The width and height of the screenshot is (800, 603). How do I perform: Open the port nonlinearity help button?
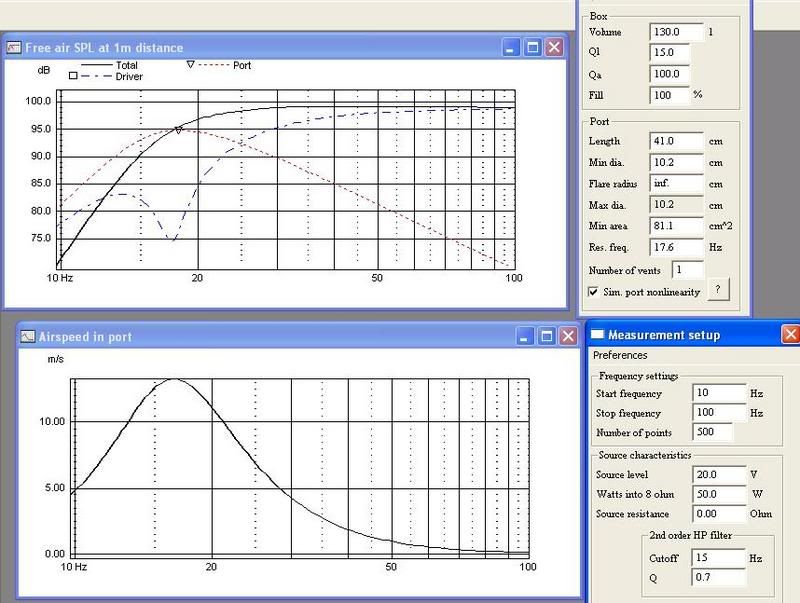718,289
